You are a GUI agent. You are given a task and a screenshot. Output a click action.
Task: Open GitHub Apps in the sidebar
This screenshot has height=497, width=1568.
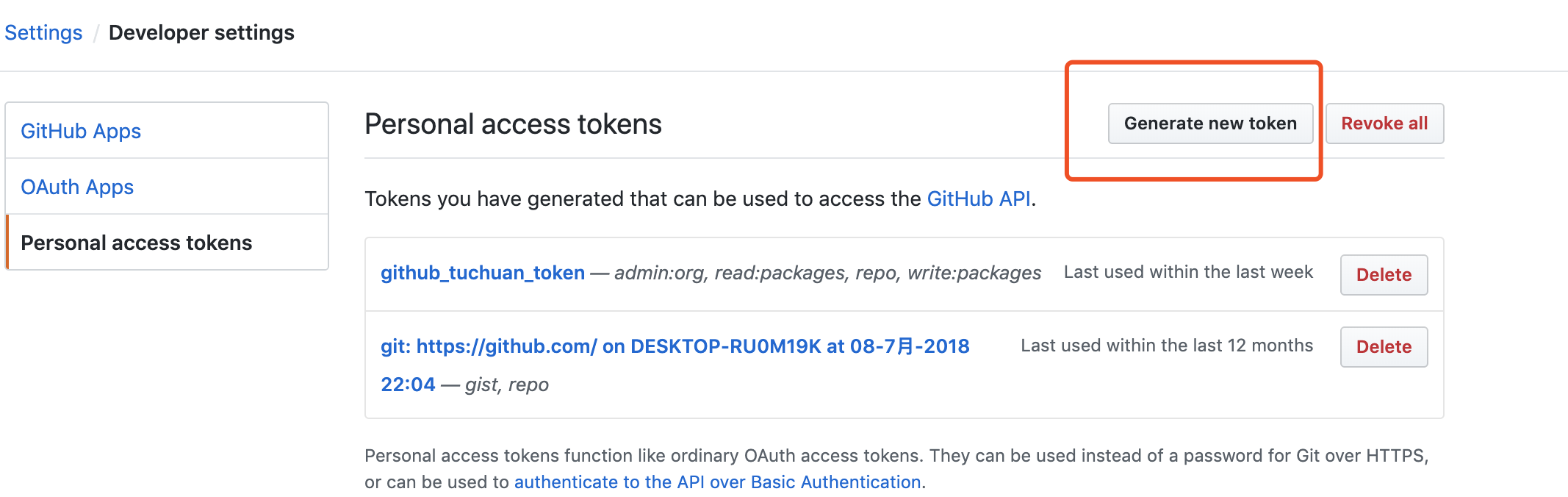(81, 131)
